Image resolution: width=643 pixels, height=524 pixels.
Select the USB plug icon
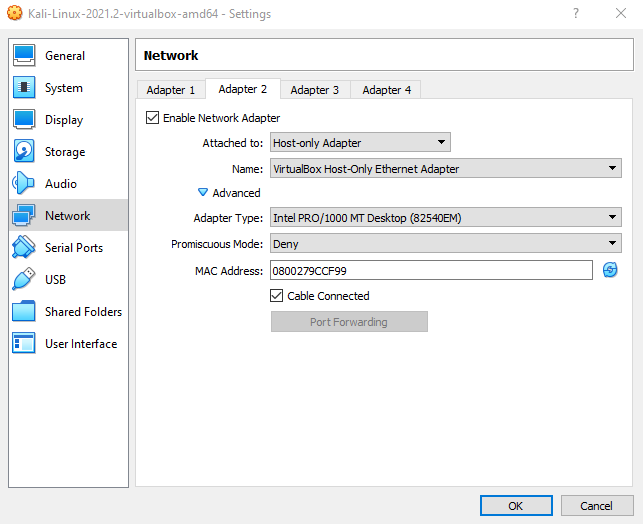point(25,280)
